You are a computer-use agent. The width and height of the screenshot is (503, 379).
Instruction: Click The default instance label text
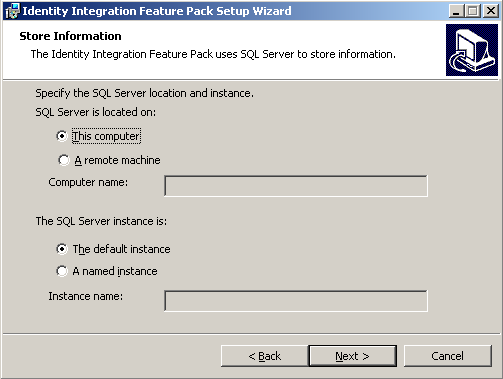click(122, 249)
